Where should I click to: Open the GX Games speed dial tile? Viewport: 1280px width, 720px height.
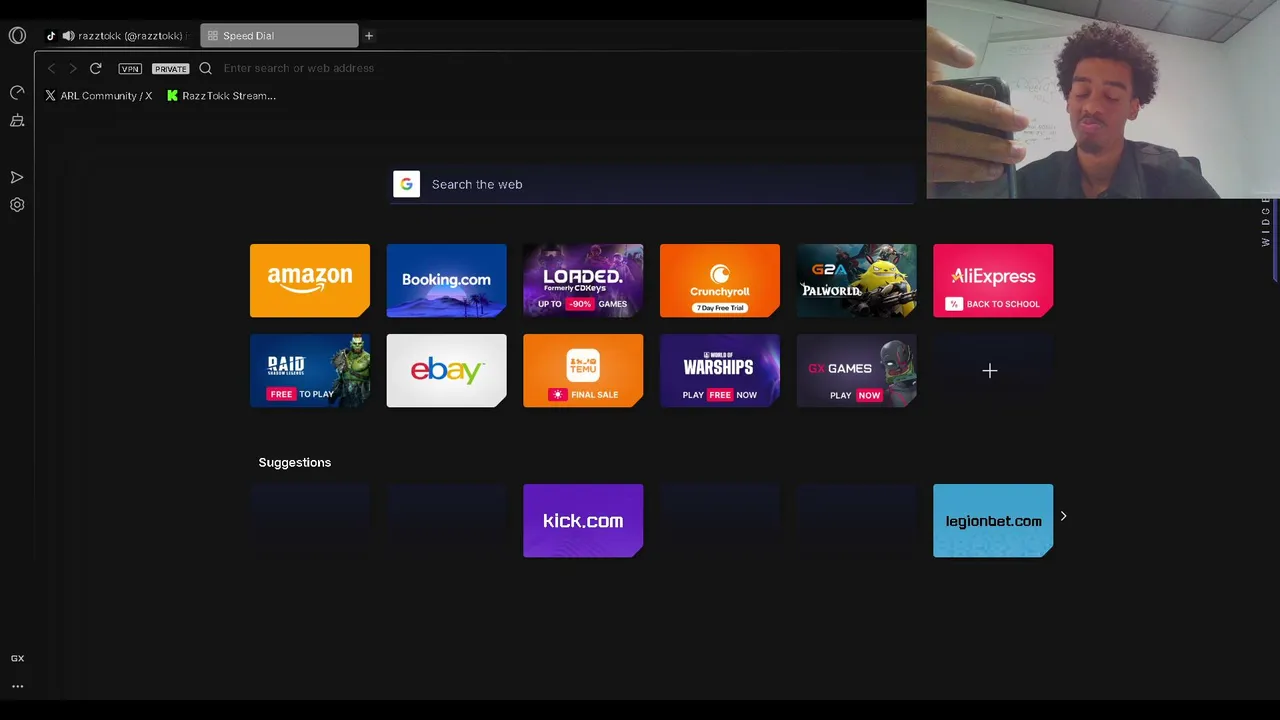[857, 371]
